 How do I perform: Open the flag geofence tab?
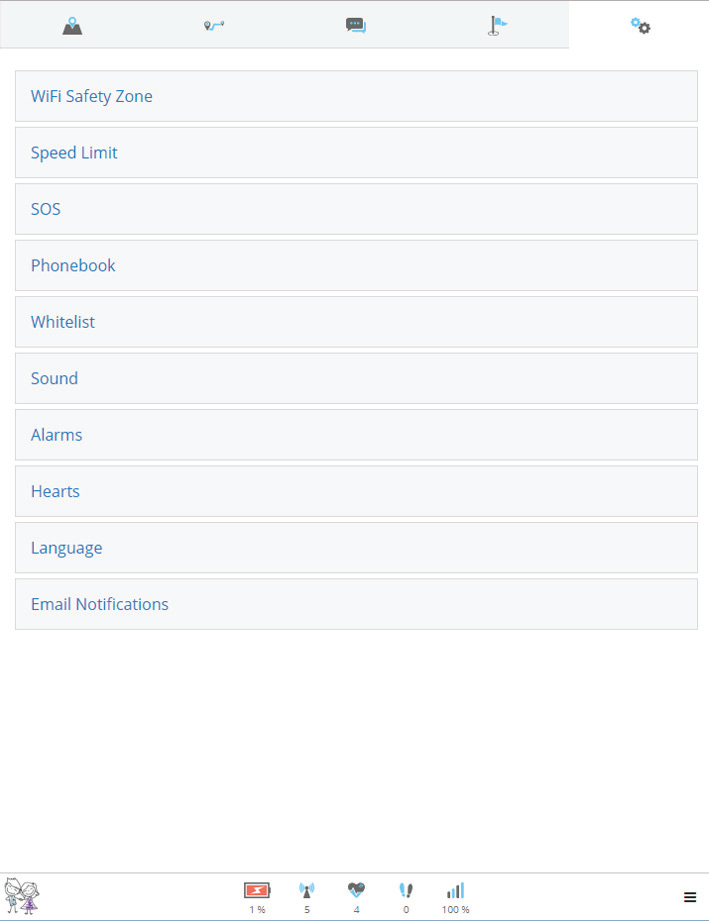point(497,25)
